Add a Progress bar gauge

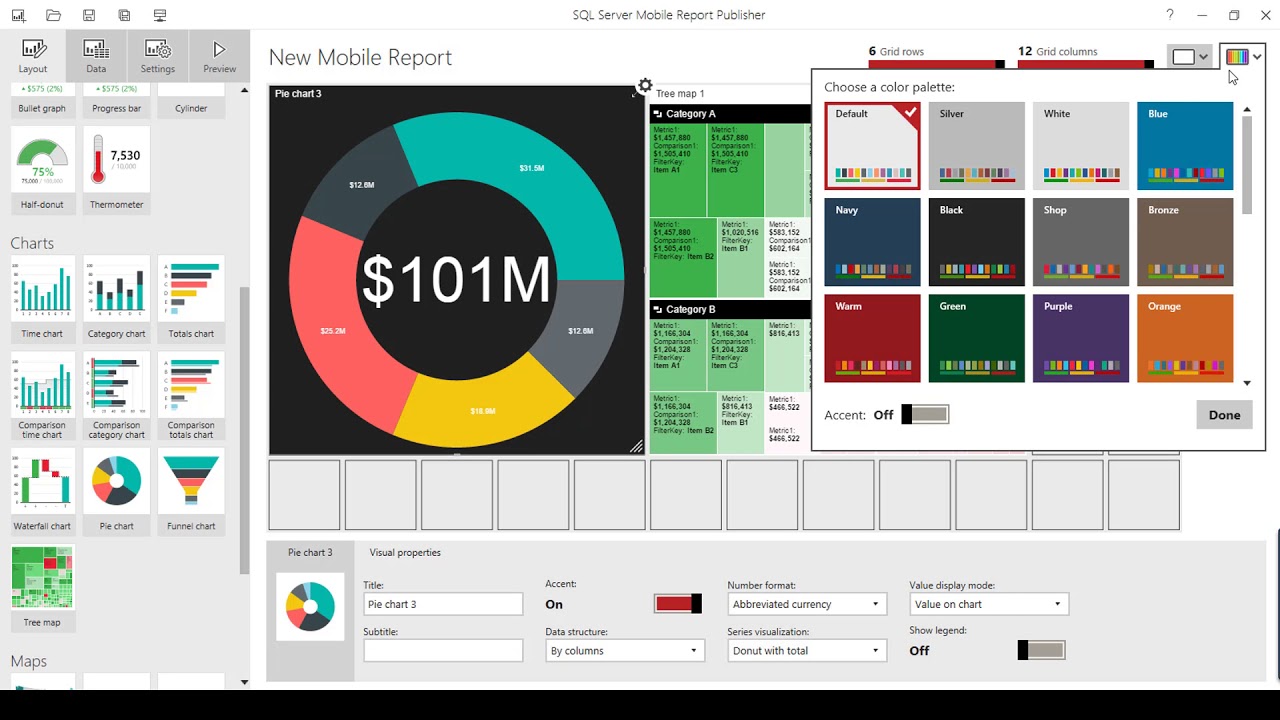[116, 100]
